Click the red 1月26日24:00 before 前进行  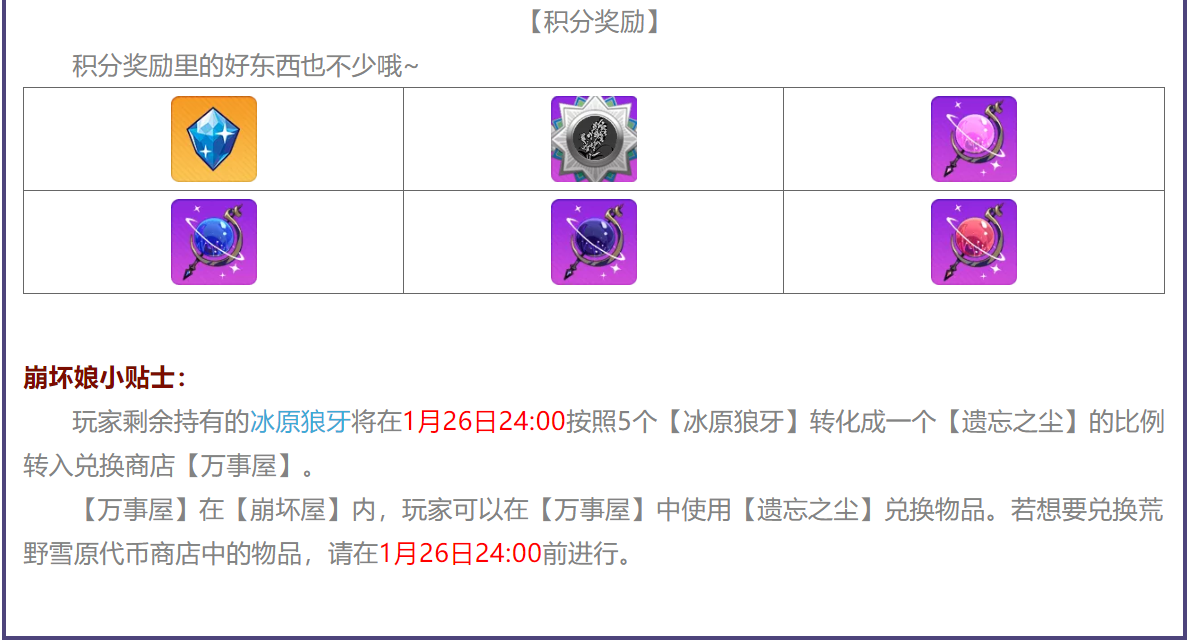[460, 553]
